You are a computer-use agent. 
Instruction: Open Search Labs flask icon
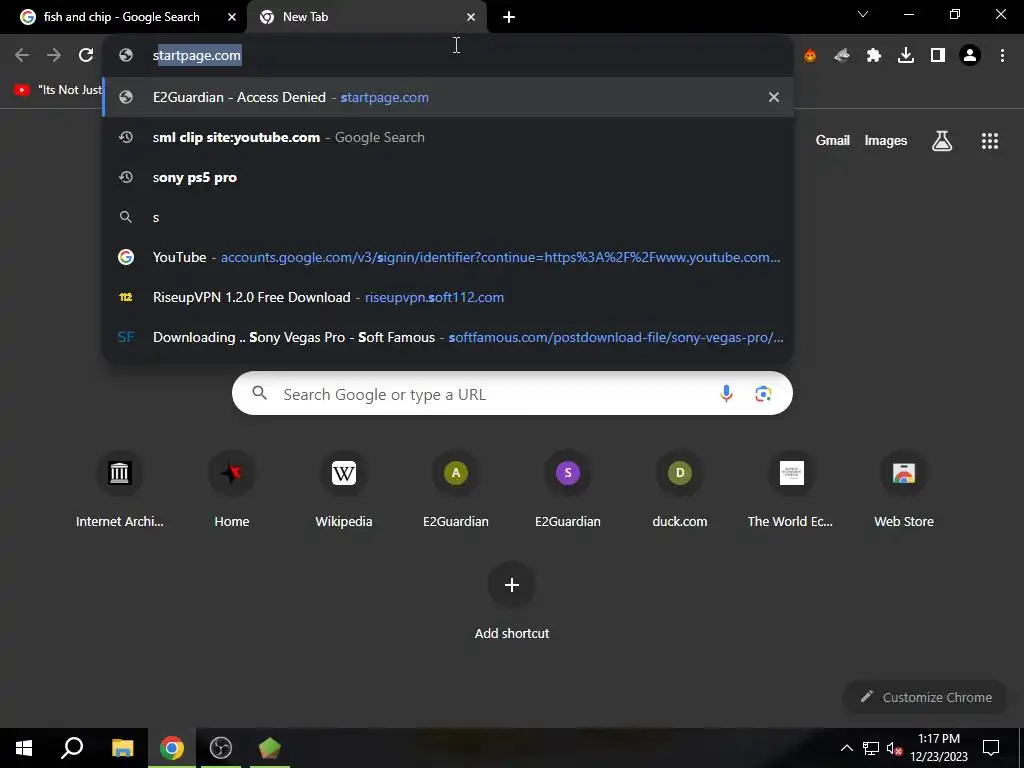coord(942,140)
